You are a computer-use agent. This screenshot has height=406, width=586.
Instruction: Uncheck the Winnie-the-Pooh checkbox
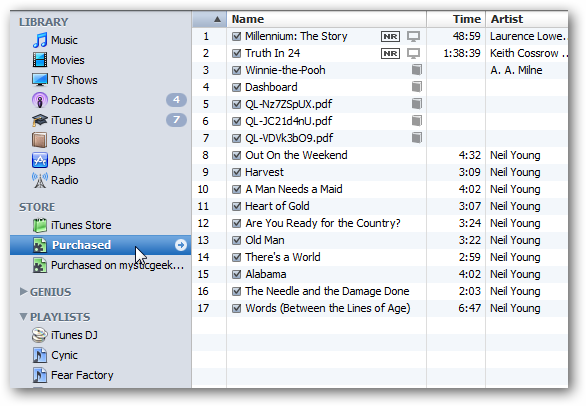click(x=236, y=70)
